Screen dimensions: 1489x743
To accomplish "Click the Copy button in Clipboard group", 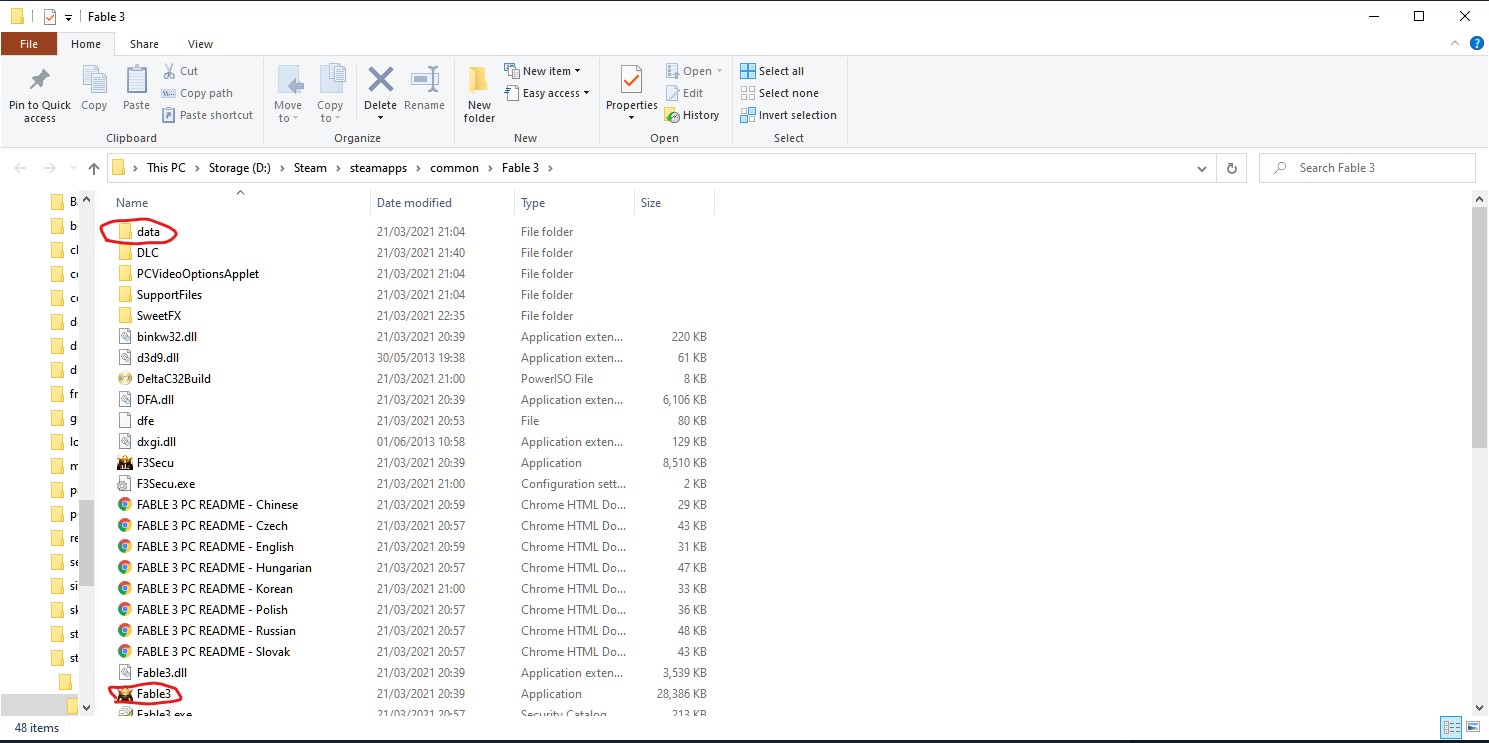I will [94, 88].
